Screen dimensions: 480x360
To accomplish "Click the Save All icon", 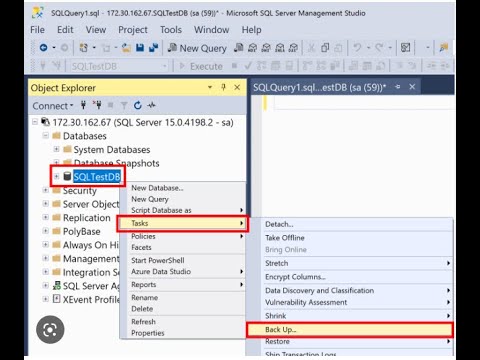I will [x=153, y=48].
